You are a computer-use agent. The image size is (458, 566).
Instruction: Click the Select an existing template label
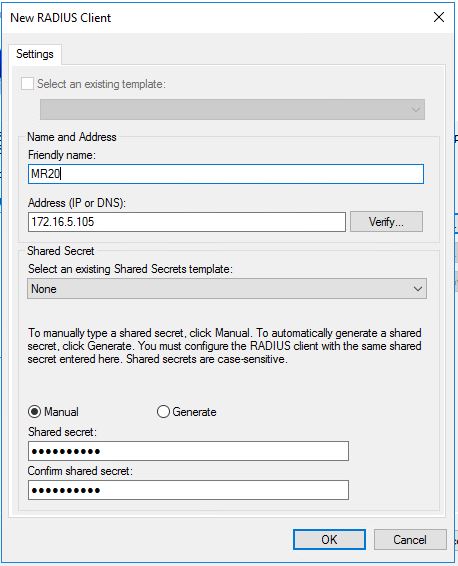pyautogui.click(x=101, y=84)
